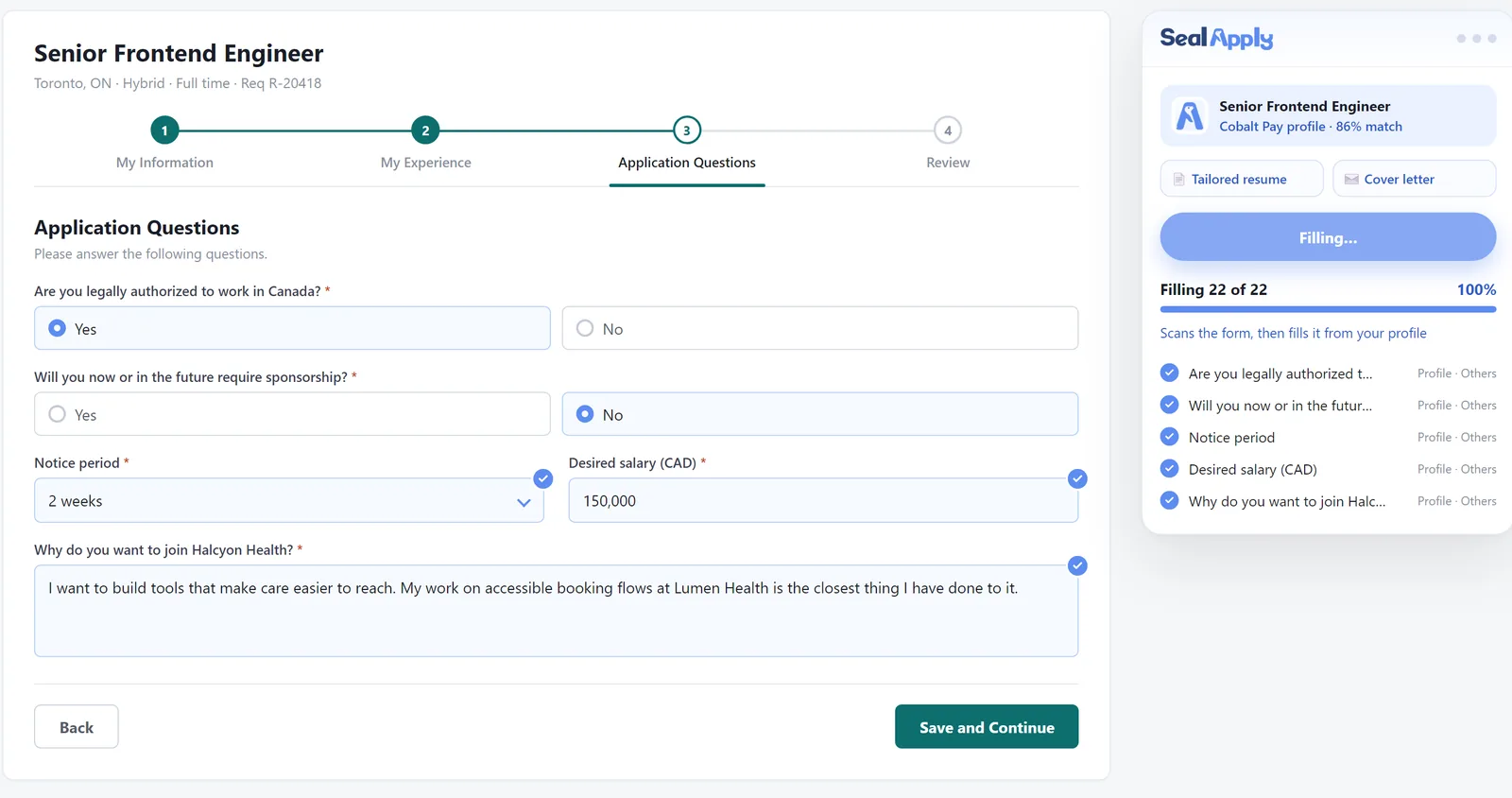Click the Desired salary (CAD) input field
Screen dimensions: 1512x798
tap(823, 500)
